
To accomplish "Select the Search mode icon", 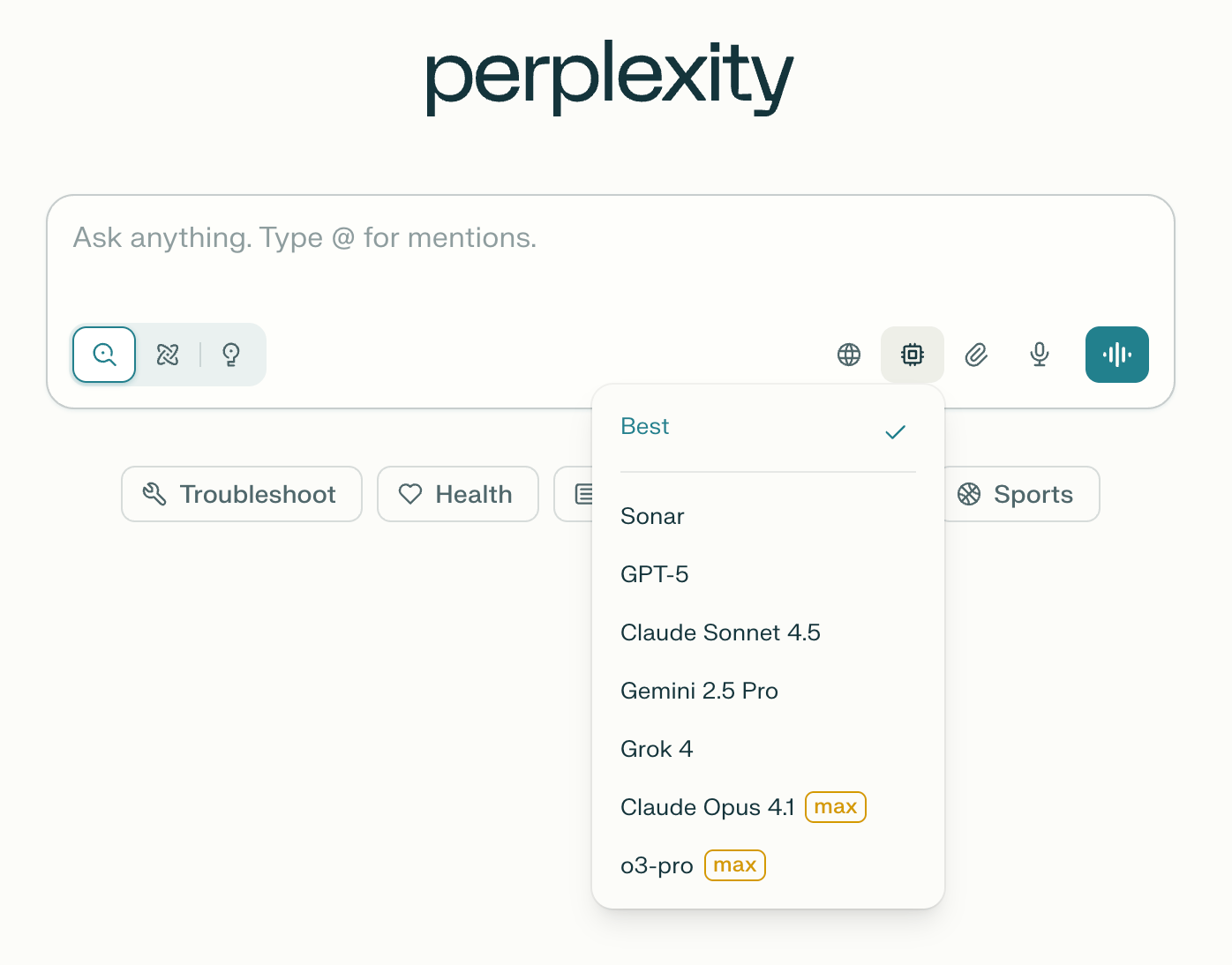I will click(104, 355).
